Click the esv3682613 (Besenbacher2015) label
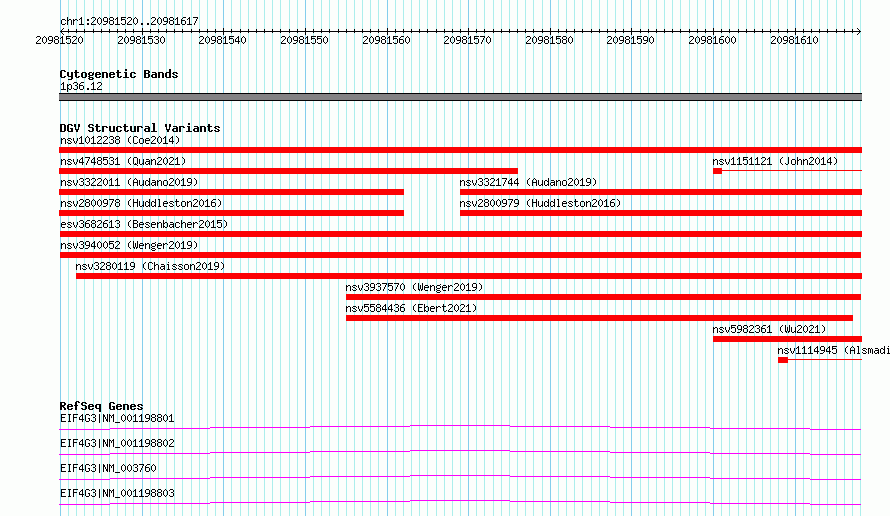Viewport: 890px width, 516px height. [x=144, y=224]
